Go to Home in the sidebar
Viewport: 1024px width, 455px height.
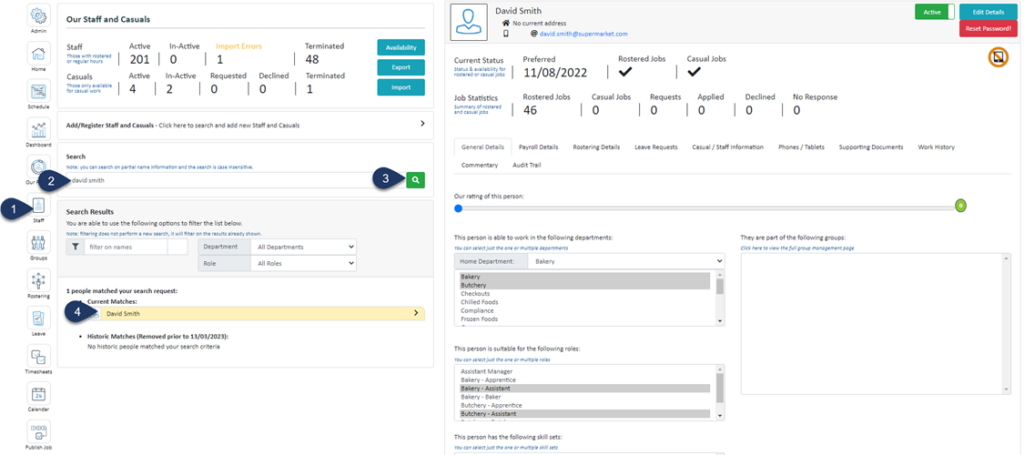39,54
